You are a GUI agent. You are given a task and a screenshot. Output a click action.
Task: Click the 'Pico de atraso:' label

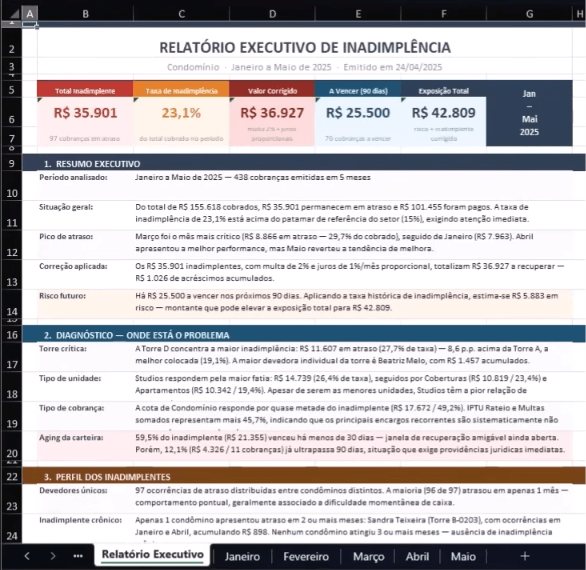pyautogui.click(x=66, y=236)
